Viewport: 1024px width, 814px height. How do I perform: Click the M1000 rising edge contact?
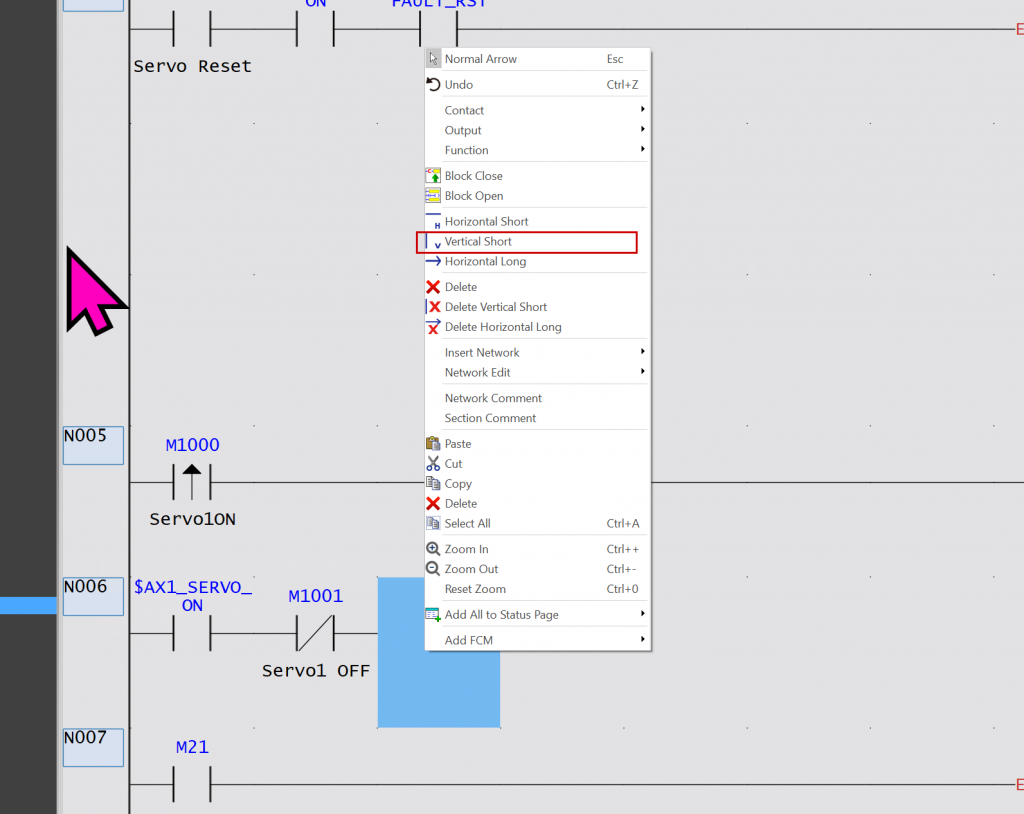192,481
